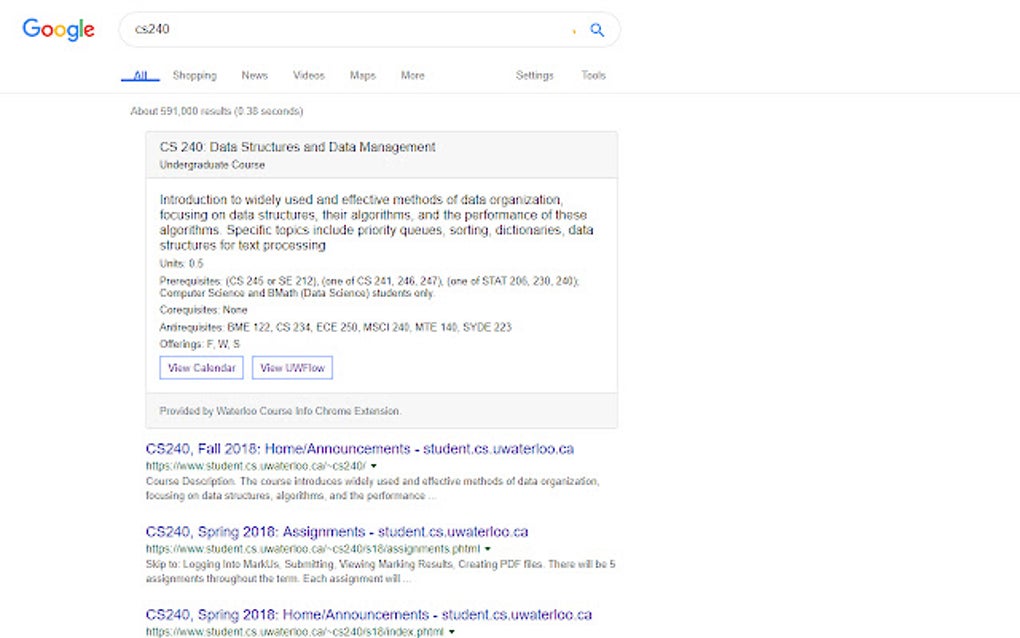Open the Tools menu
Screen dimensions: 1020x638
pos(593,75)
